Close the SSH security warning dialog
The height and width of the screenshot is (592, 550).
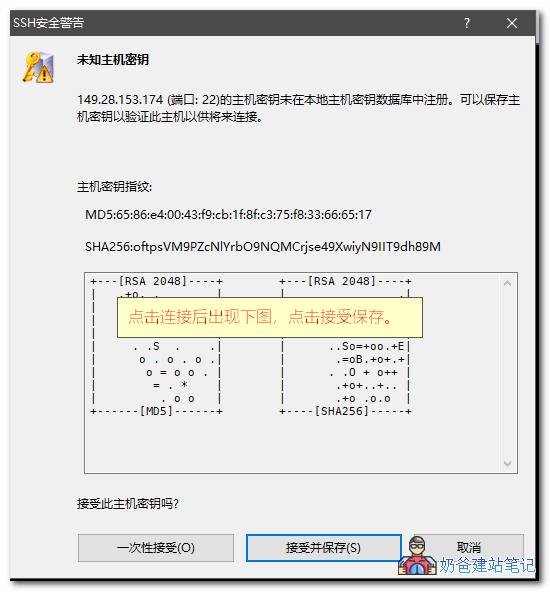(511, 23)
